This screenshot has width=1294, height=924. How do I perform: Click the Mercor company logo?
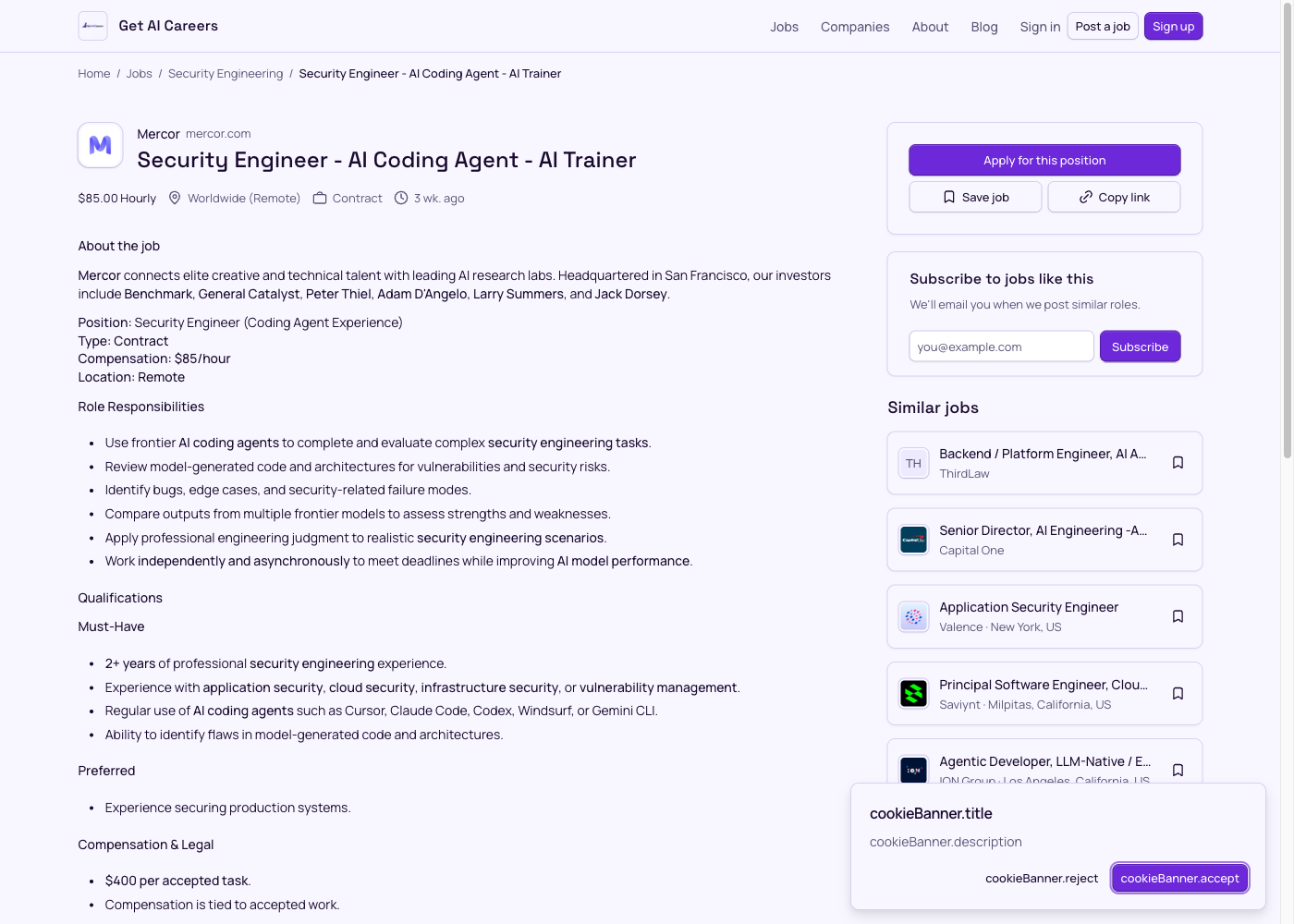click(x=101, y=145)
